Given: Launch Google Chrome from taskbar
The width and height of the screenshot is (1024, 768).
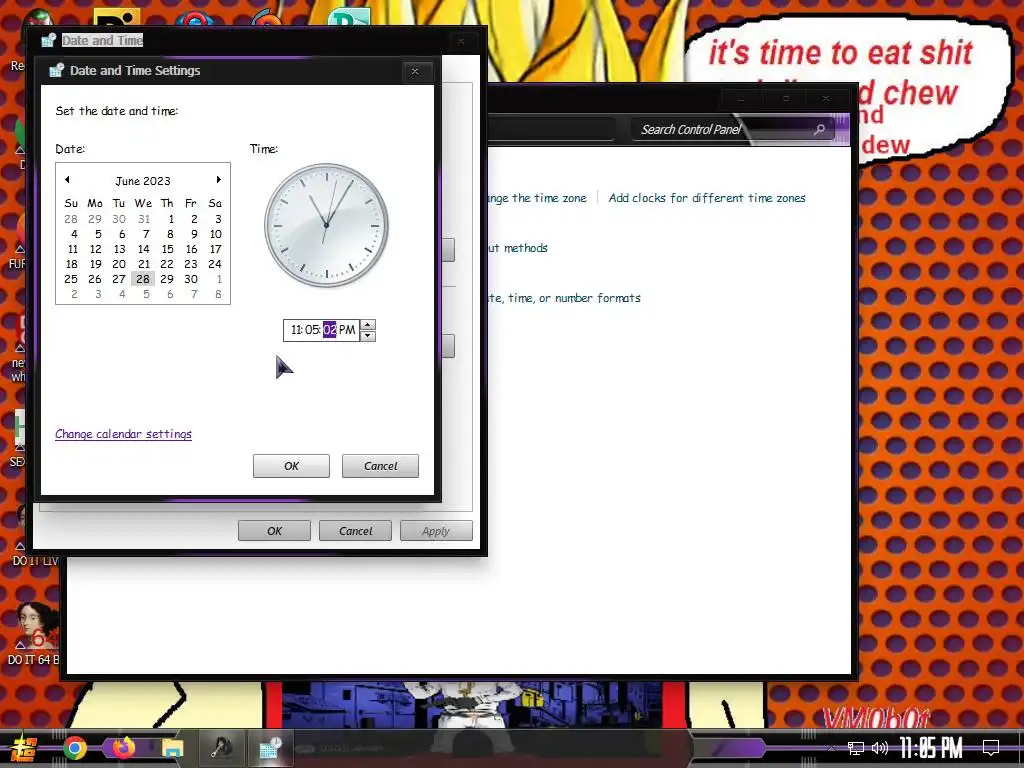Looking at the screenshot, I should pyautogui.click(x=75, y=748).
